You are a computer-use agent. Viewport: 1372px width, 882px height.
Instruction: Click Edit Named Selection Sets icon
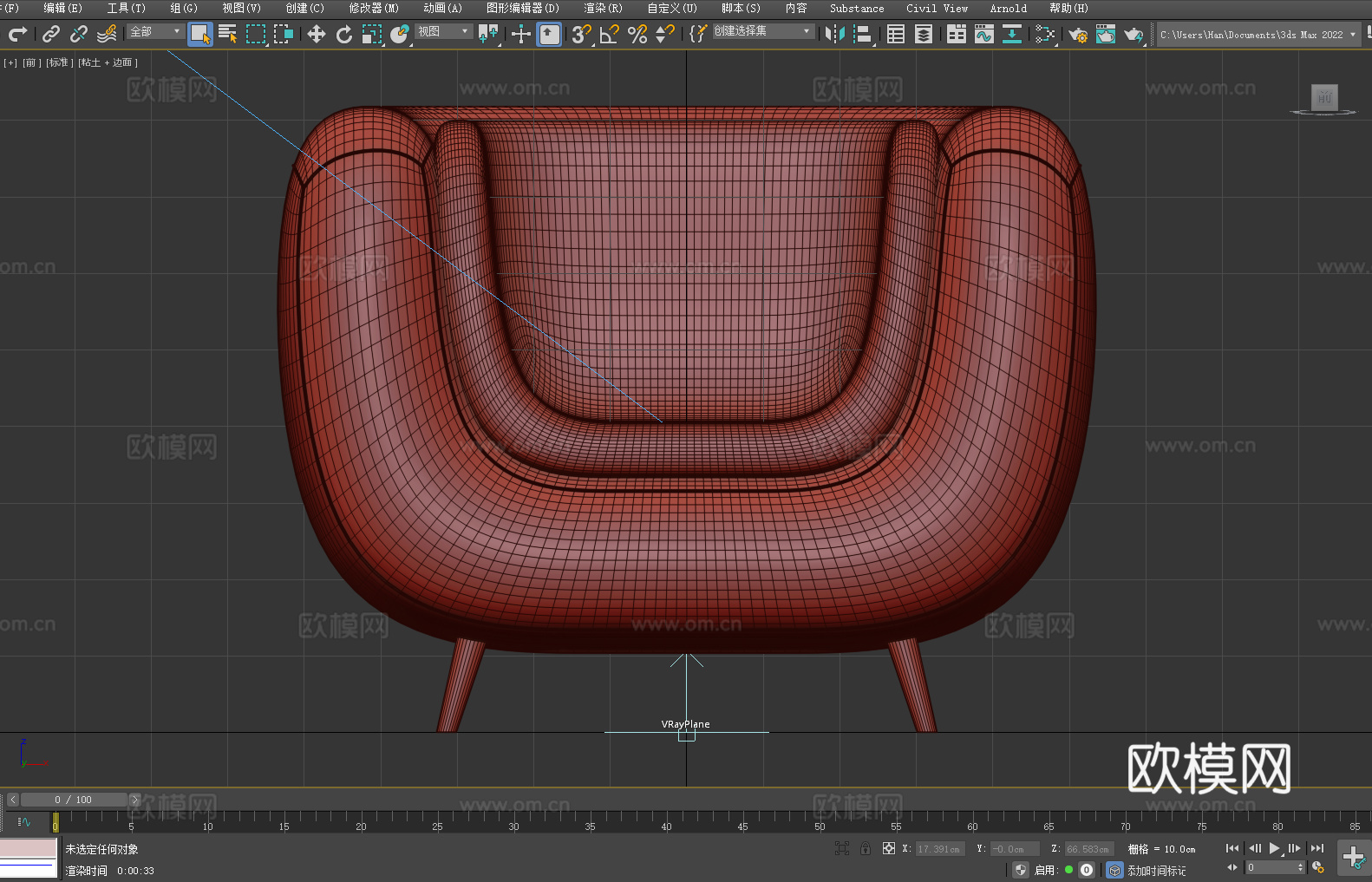point(698,34)
